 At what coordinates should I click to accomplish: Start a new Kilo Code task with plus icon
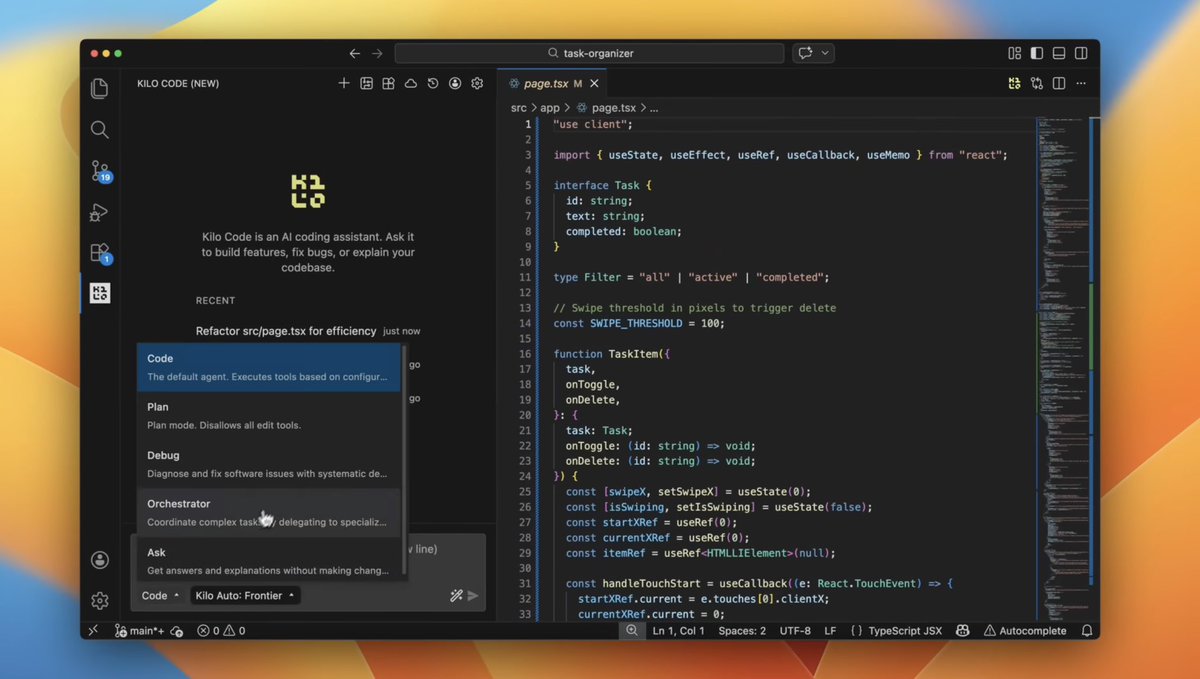(x=344, y=83)
